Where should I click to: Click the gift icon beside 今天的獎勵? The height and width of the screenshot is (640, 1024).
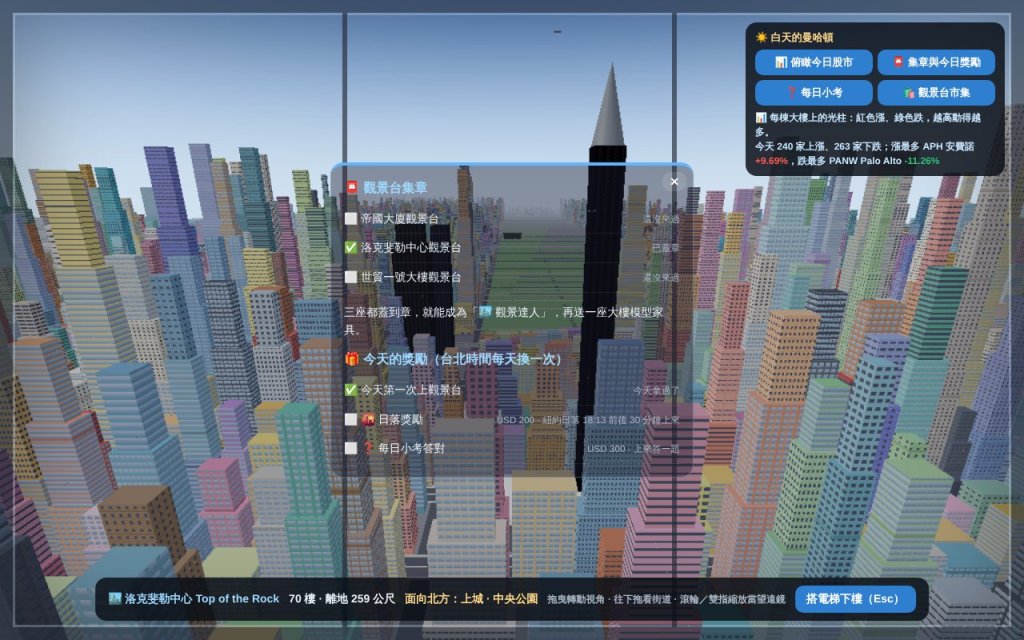point(352,359)
